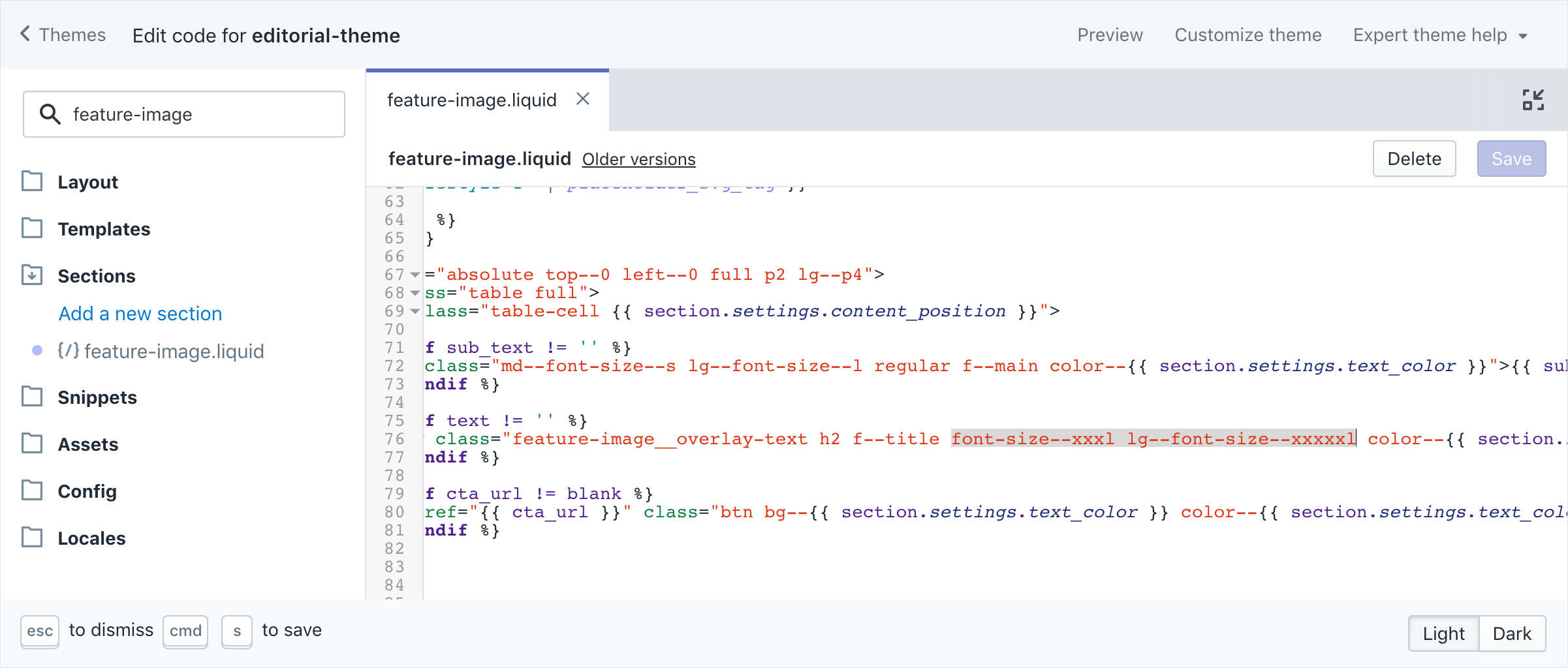1568x668 pixels.
Task: Click the {/} icon beside feature-image.liquid
Action: [69, 351]
